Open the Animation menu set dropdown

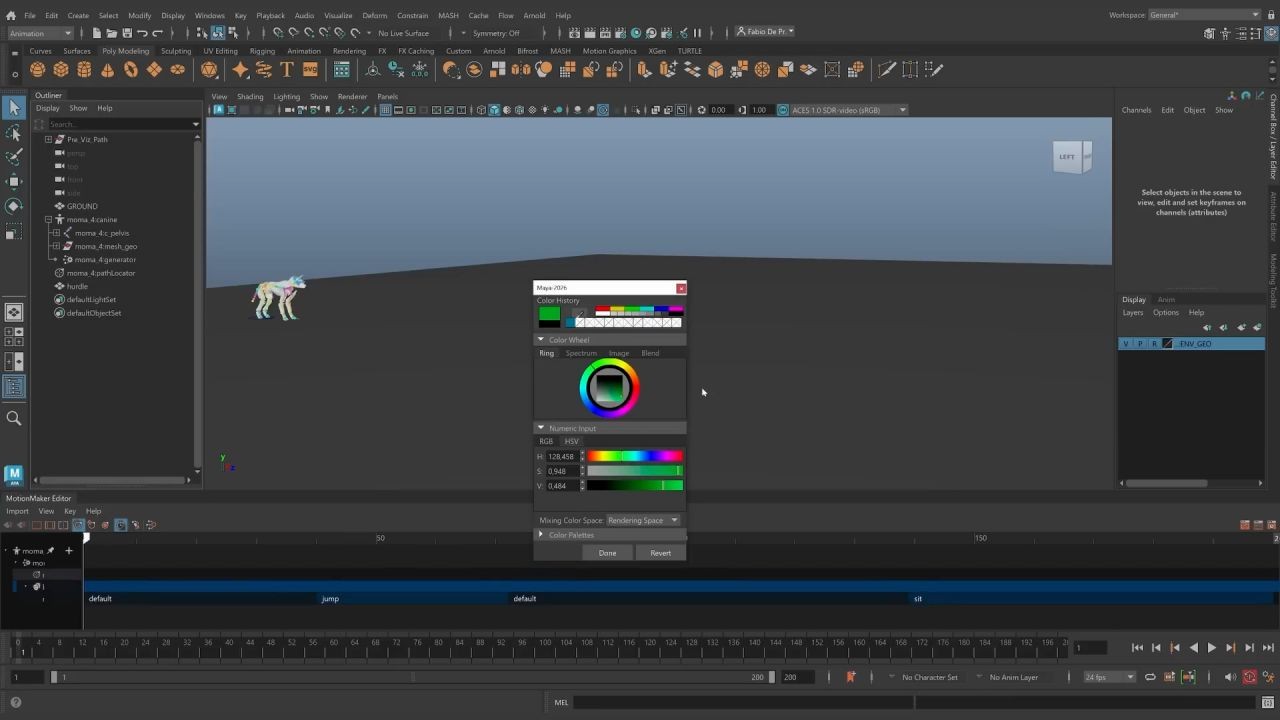[x=40, y=33]
